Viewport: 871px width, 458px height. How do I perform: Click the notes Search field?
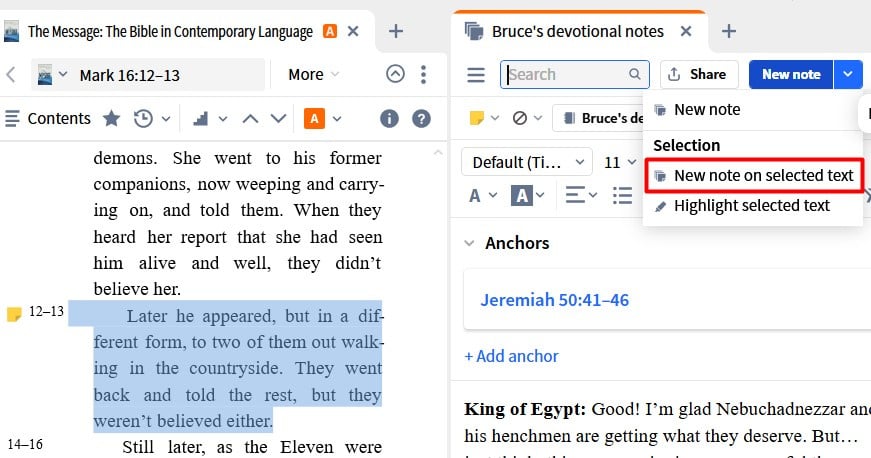click(574, 74)
